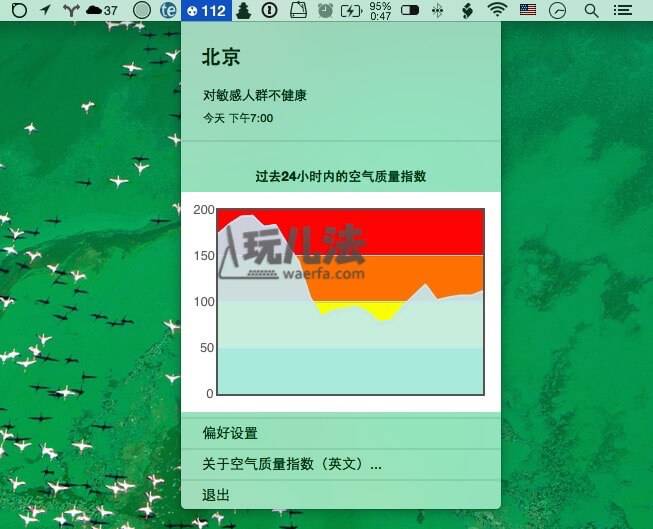
Task: Click the green tree menu bar icon
Action: [x=244, y=10]
